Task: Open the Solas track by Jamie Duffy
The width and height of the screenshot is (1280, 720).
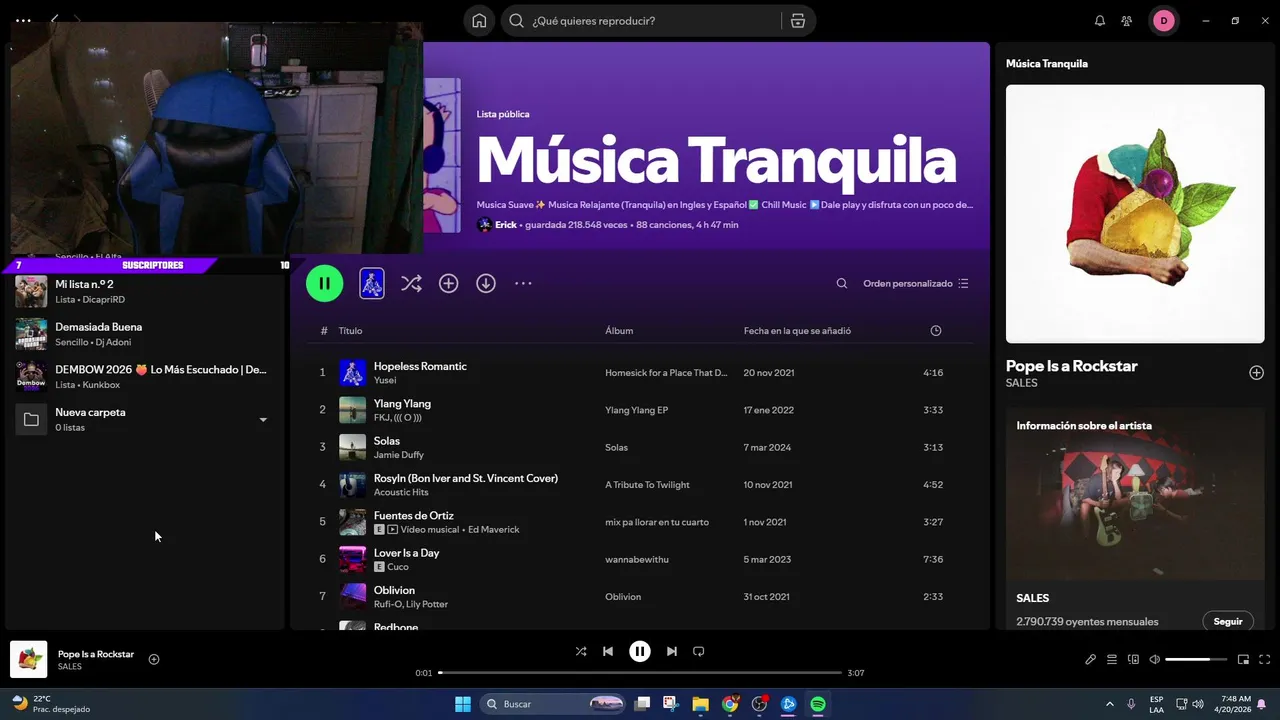Action: 640,447
